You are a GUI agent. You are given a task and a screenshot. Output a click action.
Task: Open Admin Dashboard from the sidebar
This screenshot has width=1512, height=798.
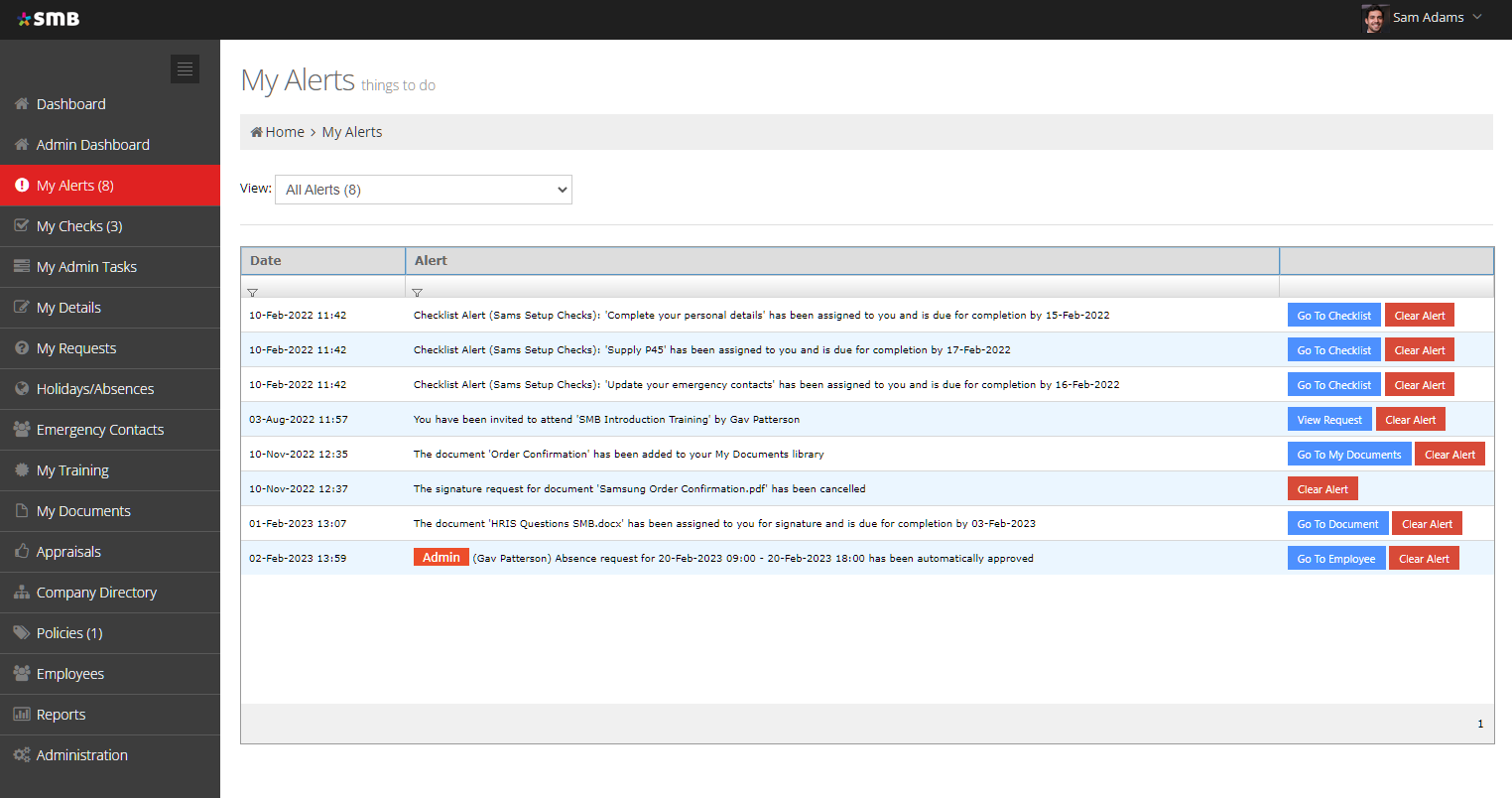pos(110,145)
